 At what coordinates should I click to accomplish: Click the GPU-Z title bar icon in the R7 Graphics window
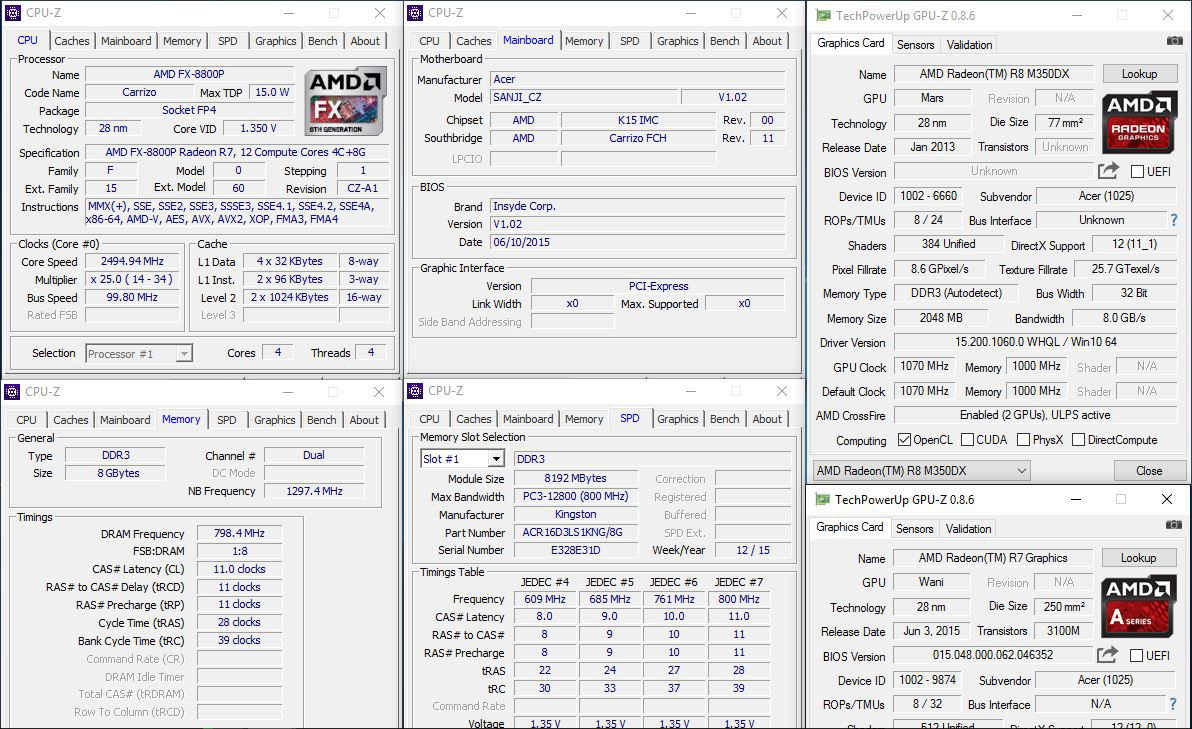click(x=822, y=499)
